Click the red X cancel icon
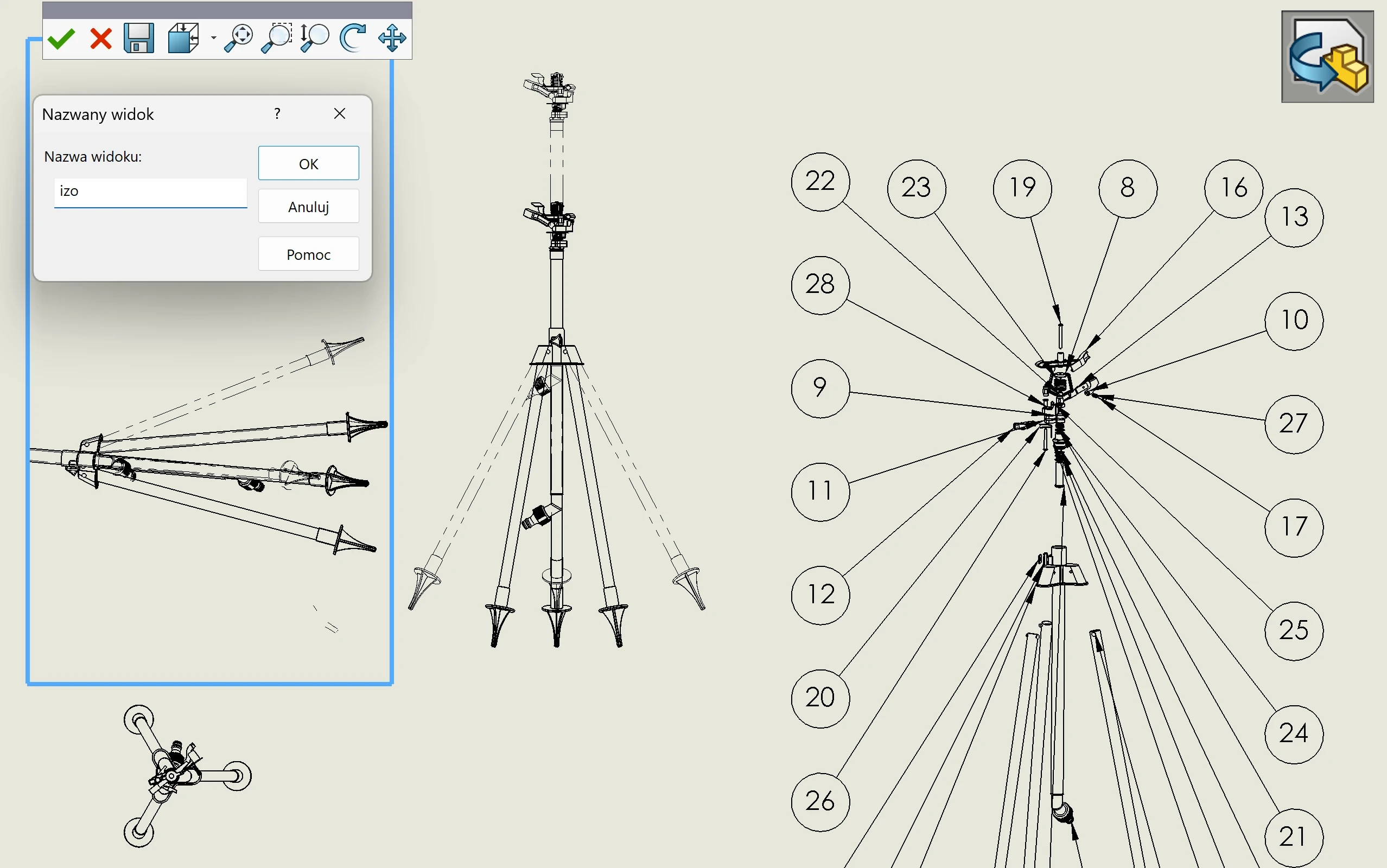Viewport: 1387px width, 868px height. [x=101, y=39]
